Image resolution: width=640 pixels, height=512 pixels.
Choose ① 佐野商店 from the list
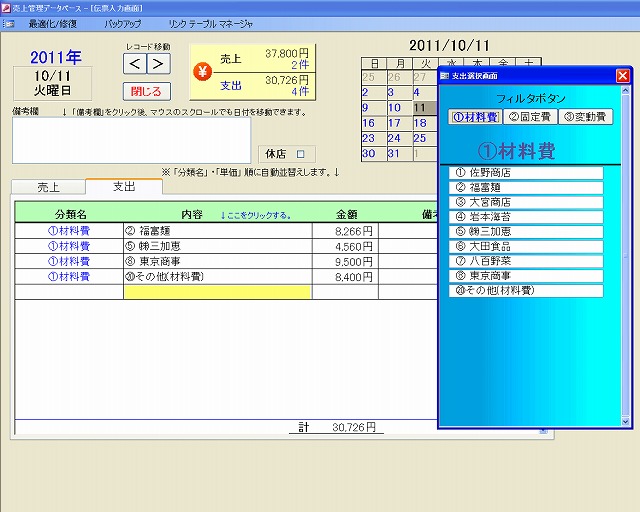click(526, 173)
